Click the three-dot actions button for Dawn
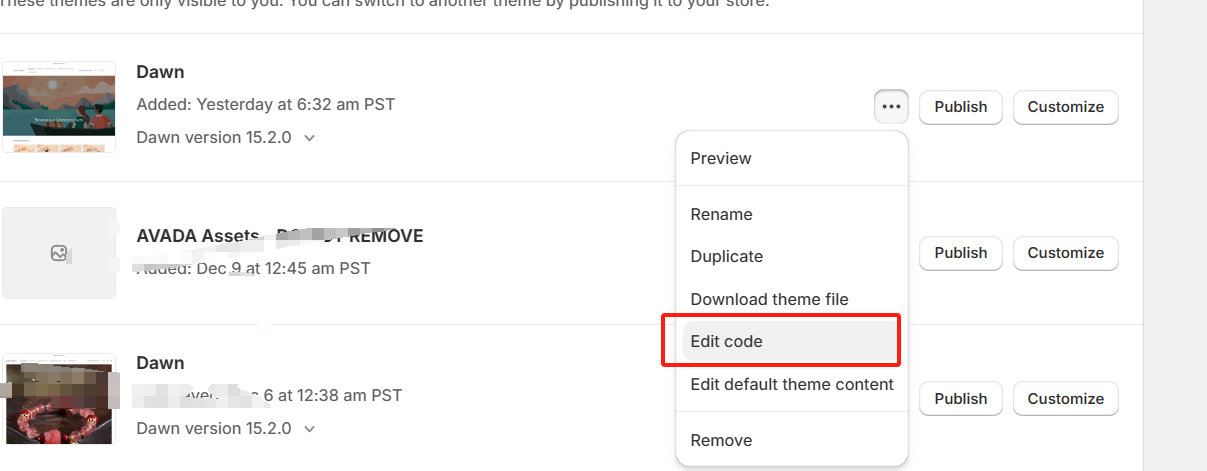Image resolution: width=1207 pixels, height=471 pixels. (891, 107)
